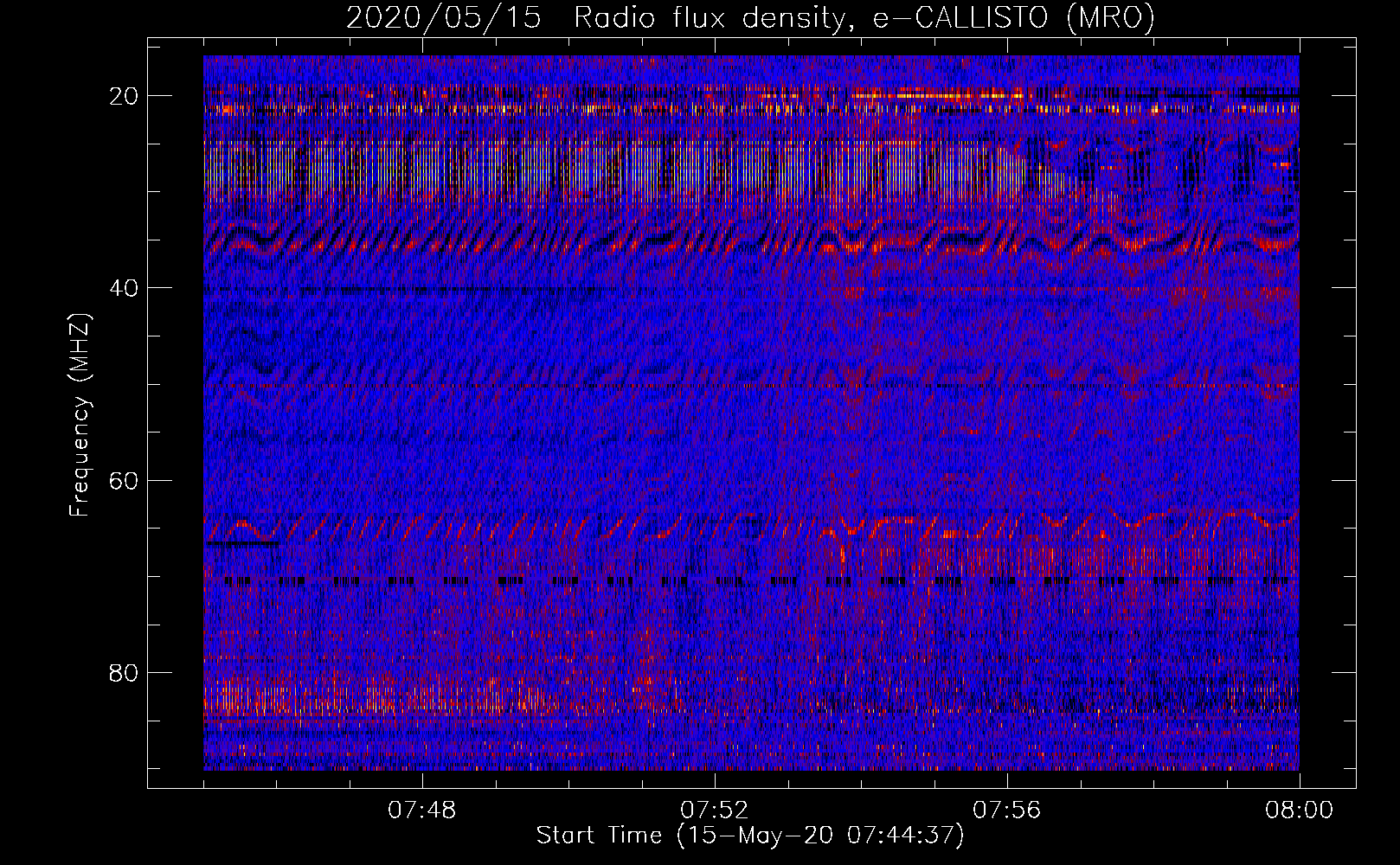Image resolution: width=1400 pixels, height=865 pixels.
Task: Click the 20 frequency tick label
Action: tap(125, 96)
